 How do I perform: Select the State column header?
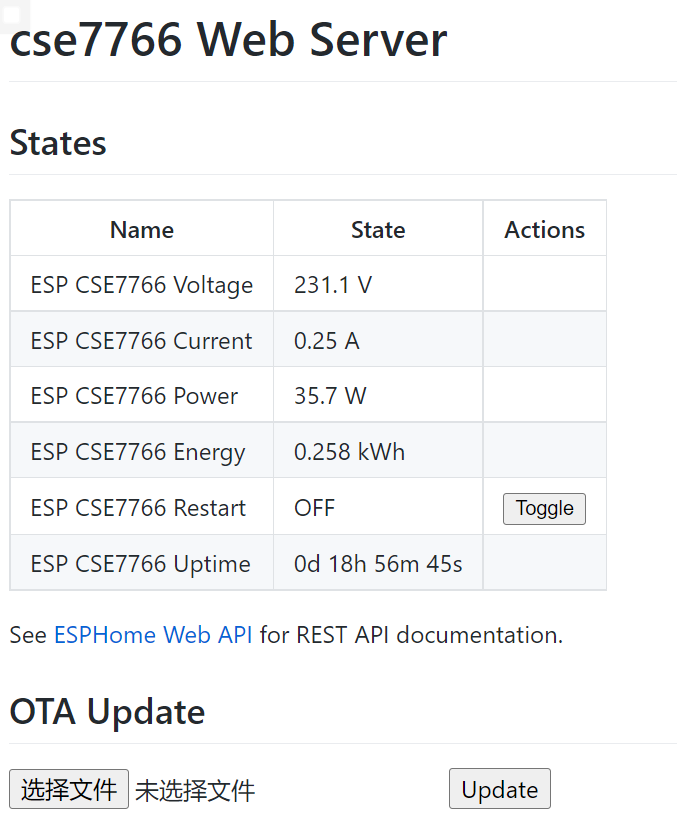click(378, 230)
